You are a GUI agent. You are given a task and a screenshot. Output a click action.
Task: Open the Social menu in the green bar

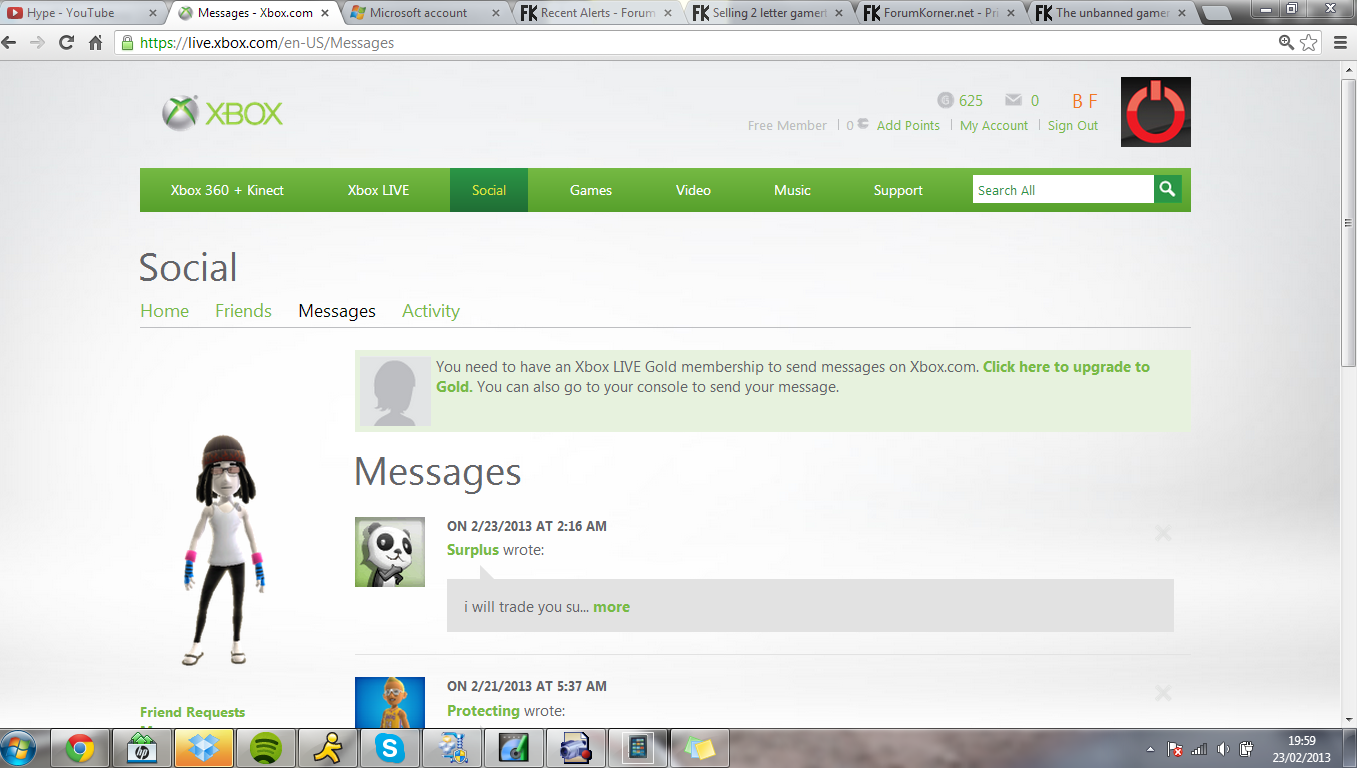click(489, 190)
